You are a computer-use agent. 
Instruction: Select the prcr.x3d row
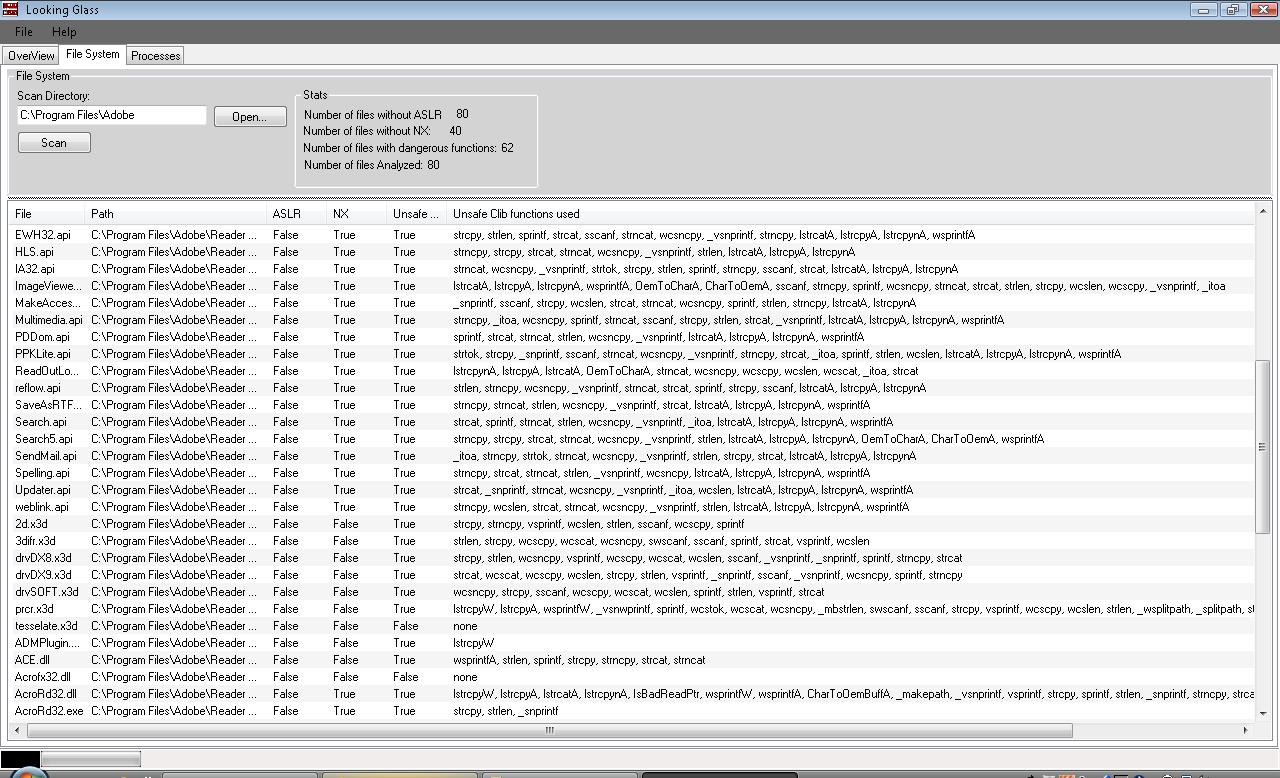(632, 609)
